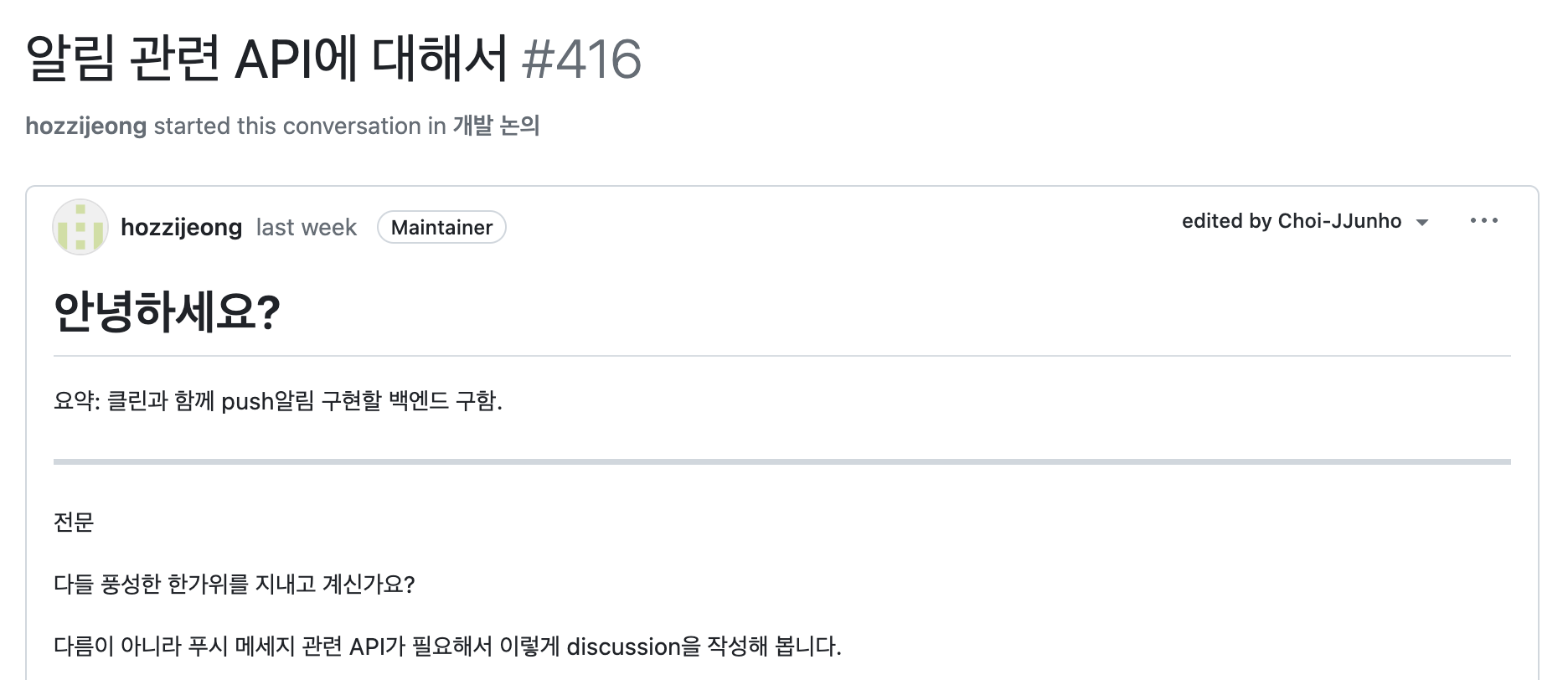The width and height of the screenshot is (1568, 680).
Task: Click the 안녕하세요? heading
Action: (167, 312)
